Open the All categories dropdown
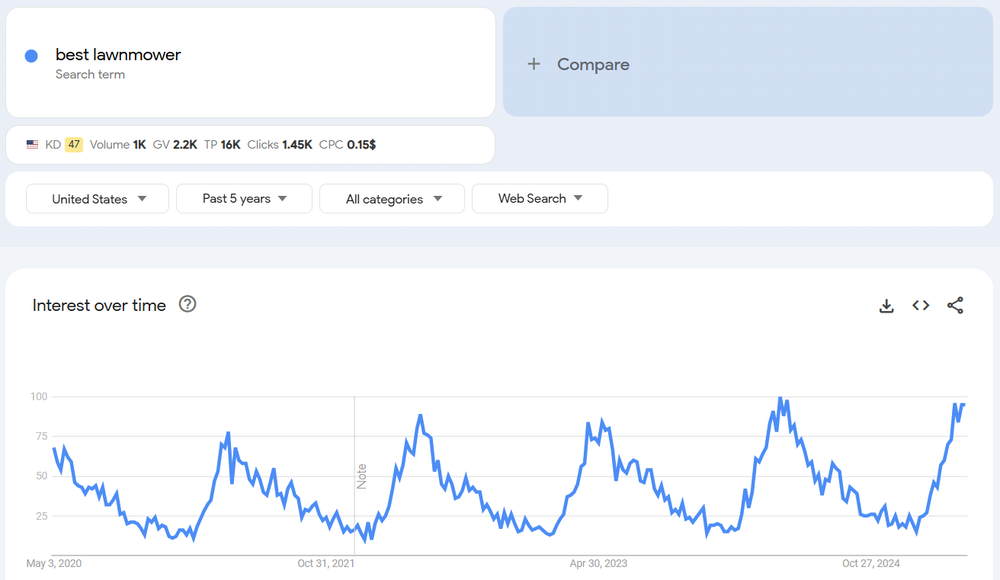Viewport: 1000px width, 580px height. 392,199
